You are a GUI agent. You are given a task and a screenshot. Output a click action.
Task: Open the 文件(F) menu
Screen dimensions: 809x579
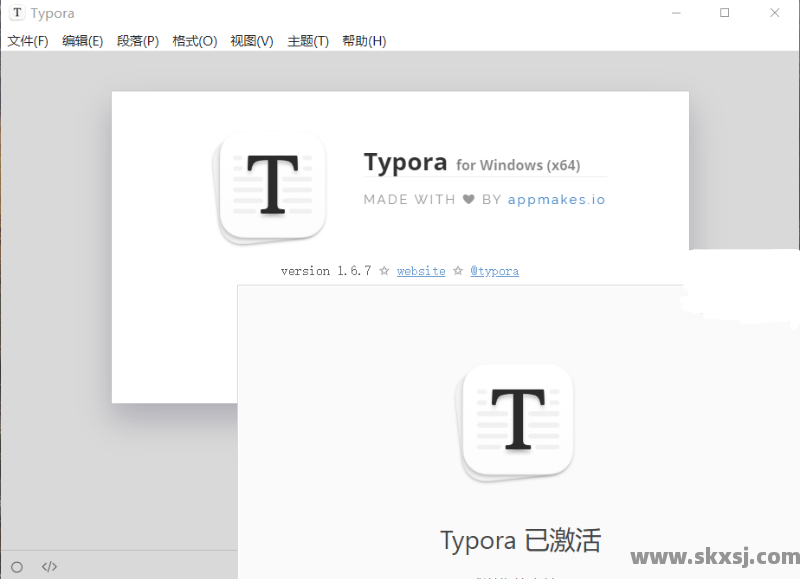tap(27, 41)
